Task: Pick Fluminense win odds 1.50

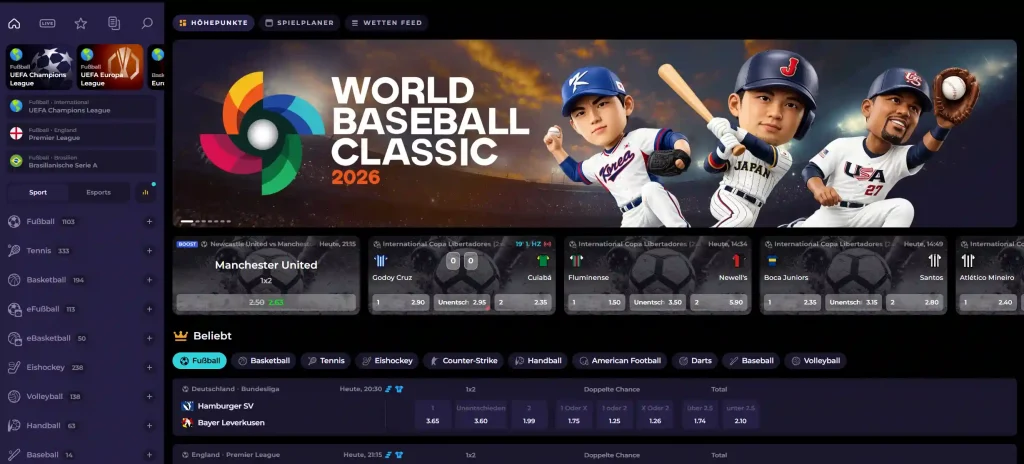Action: [597, 303]
